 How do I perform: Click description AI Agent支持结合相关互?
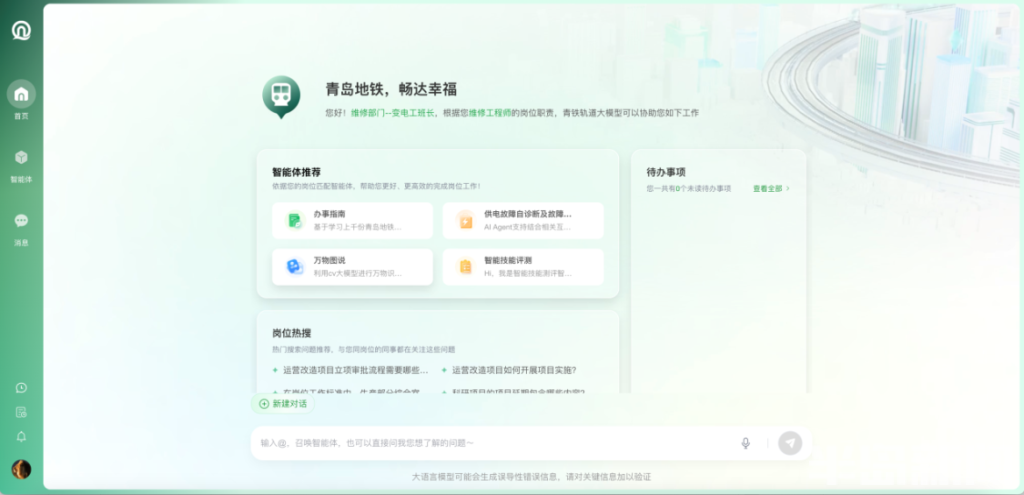coord(528,227)
